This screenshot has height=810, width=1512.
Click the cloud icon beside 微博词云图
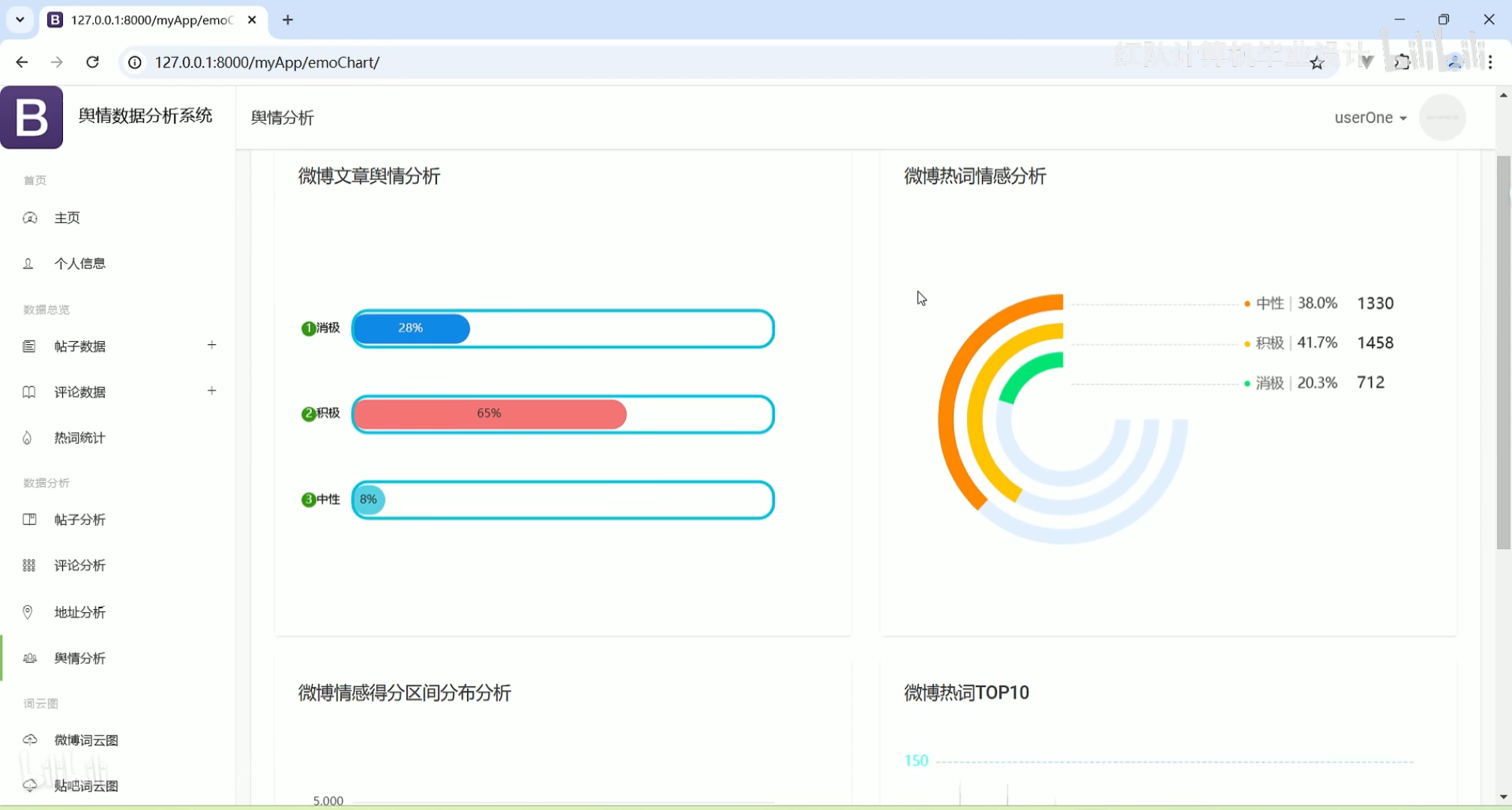pos(30,740)
